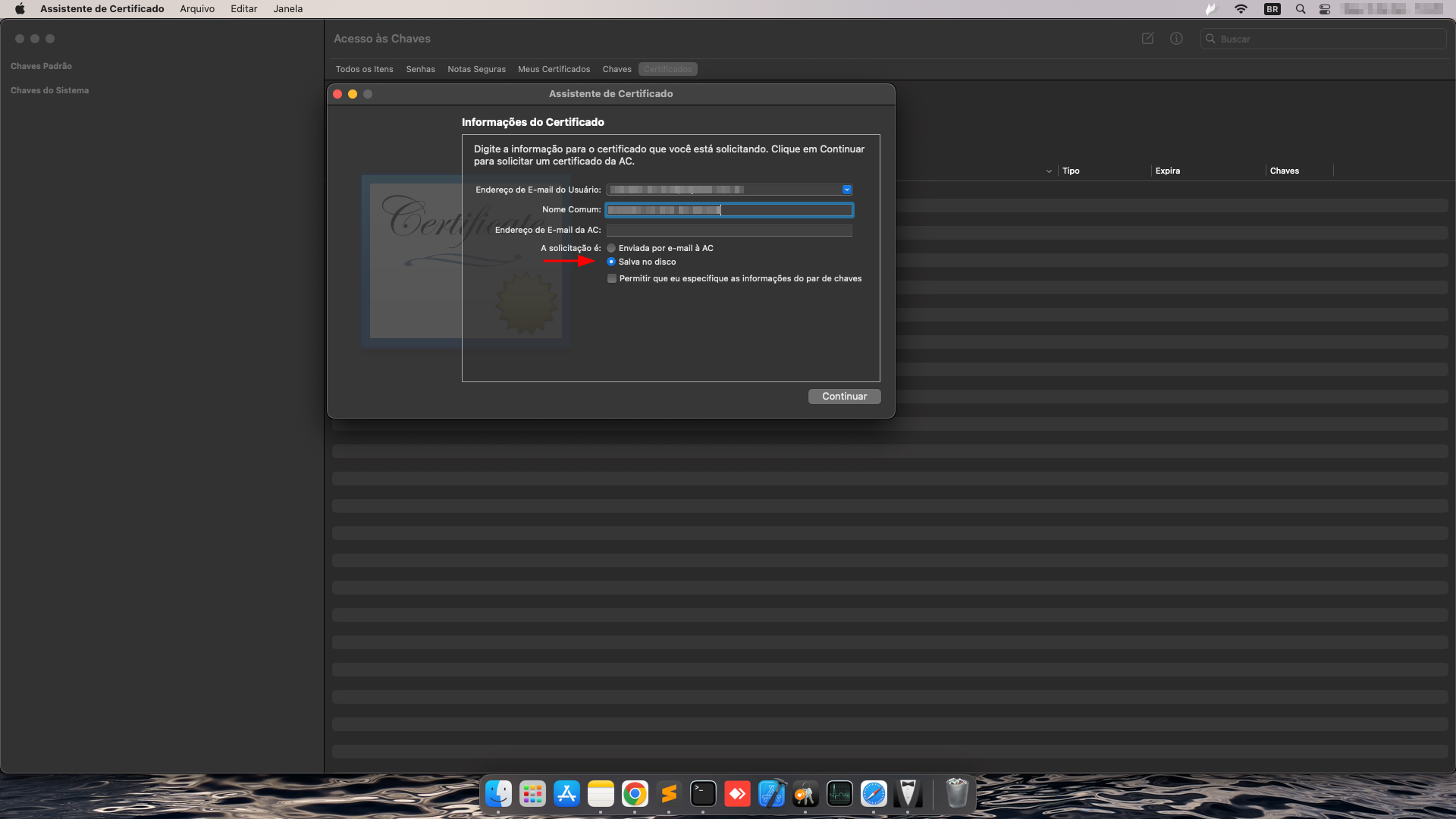Open Google Chrome from the Dock

point(635,794)
